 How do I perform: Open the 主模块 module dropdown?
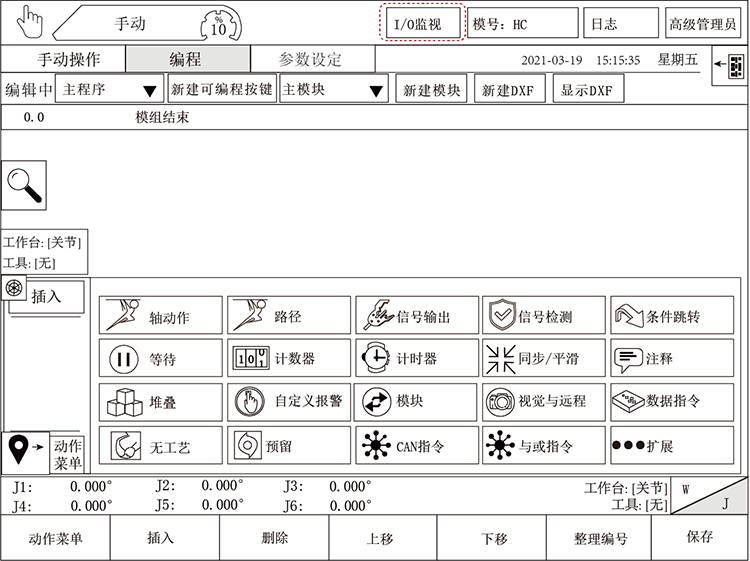(333, 89)
